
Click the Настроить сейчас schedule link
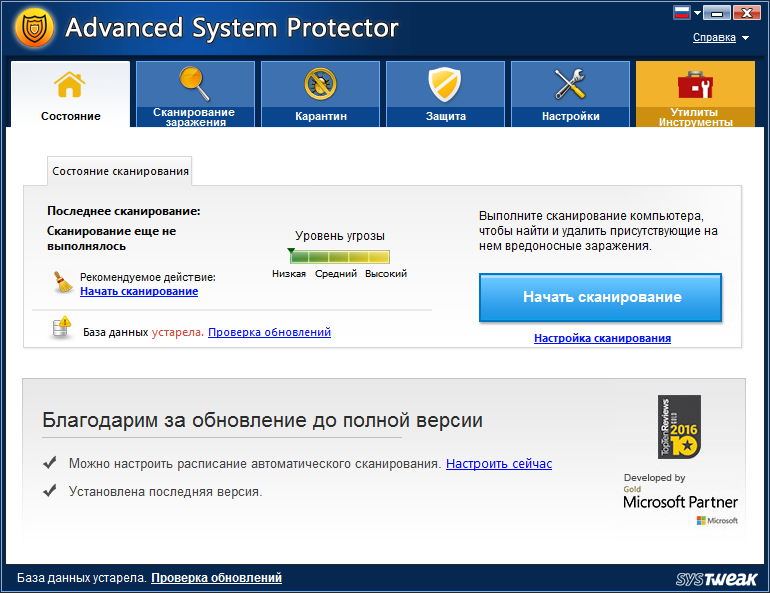(499, 463)
